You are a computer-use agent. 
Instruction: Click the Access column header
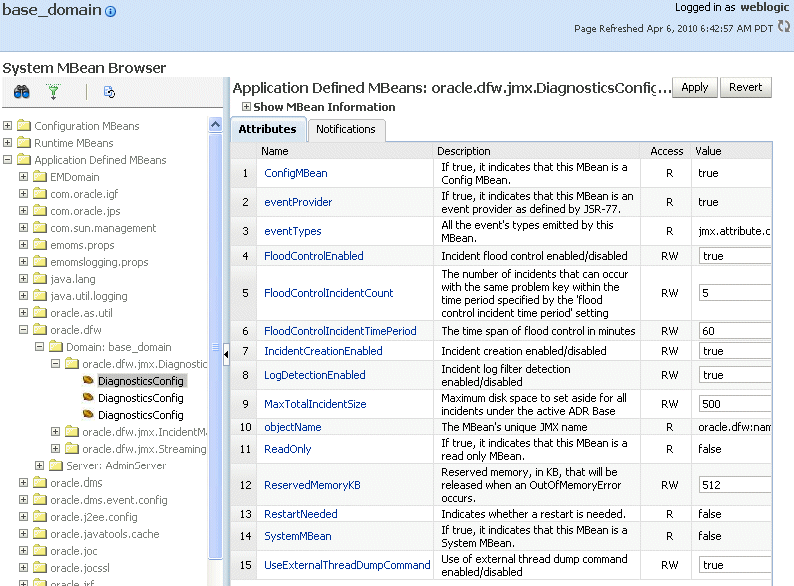pos(666,151)
